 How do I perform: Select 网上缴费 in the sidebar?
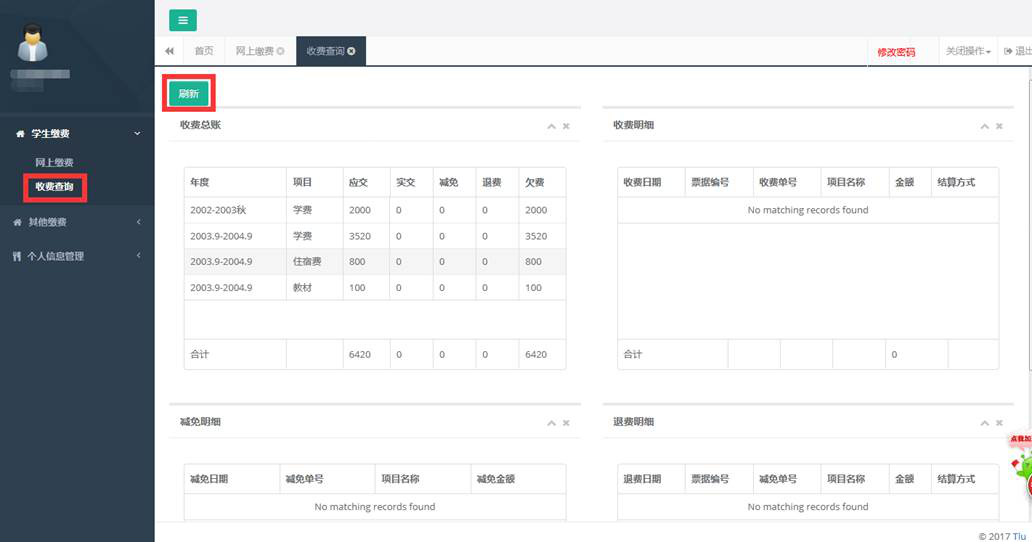tap(54, 162)
